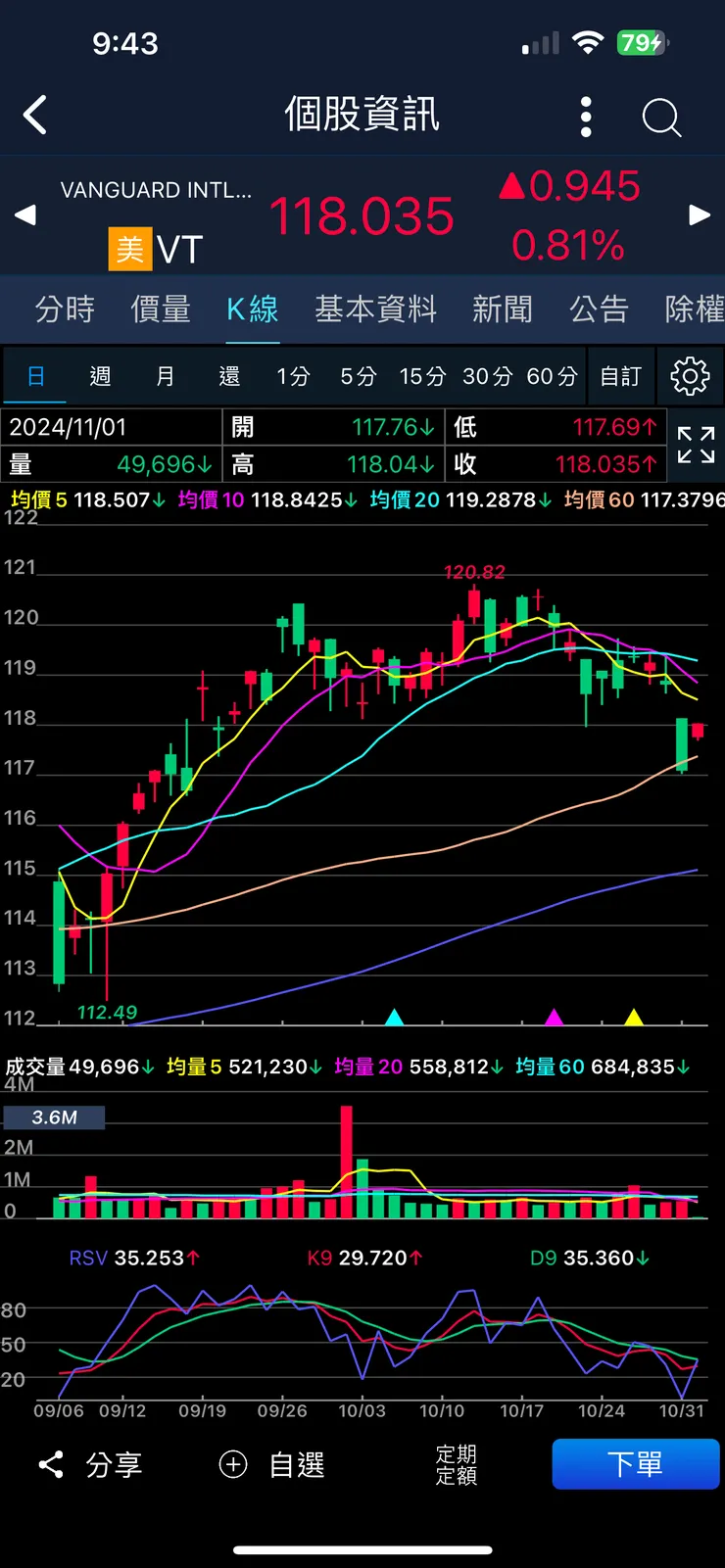Select the 週 weekly interval
The height and width of the screenshot is (1568, 725).
[x=100, y=376]
